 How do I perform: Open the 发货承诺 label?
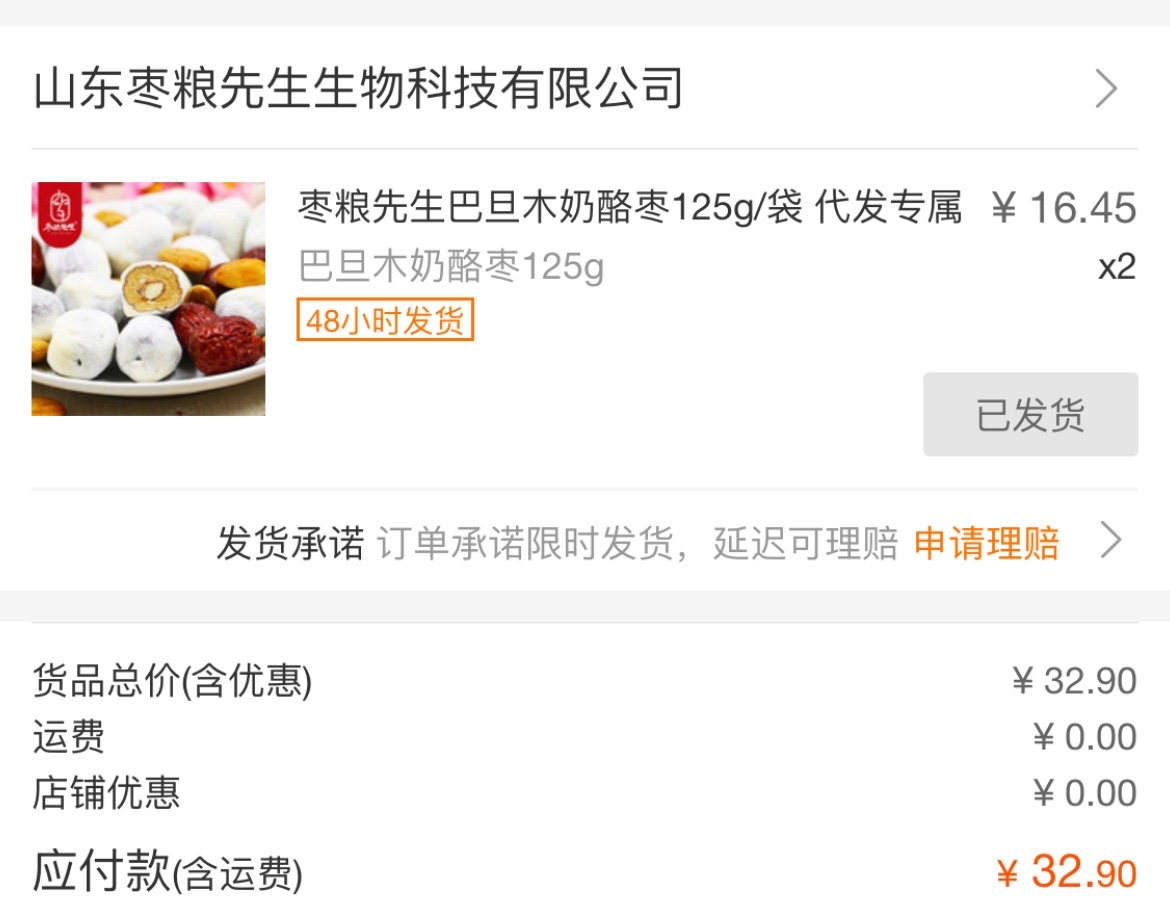[290, 542]
